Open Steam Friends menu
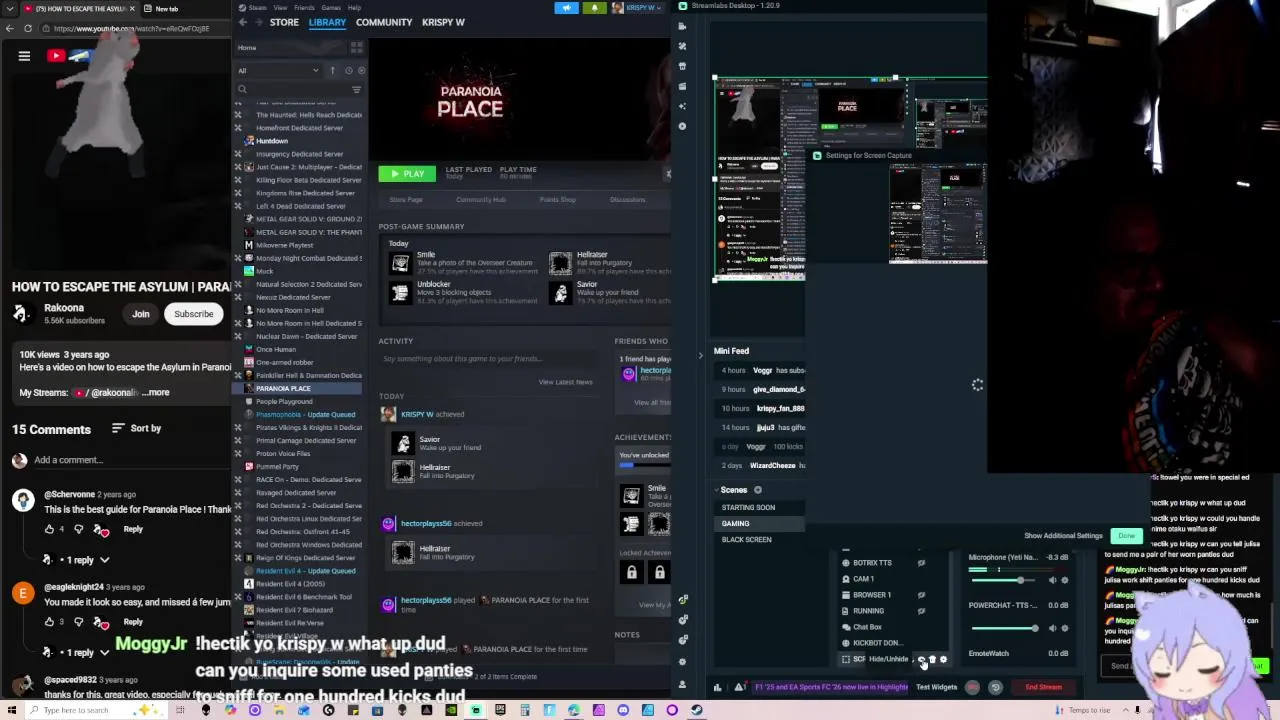This screenshot has height=720, width=1280. [304, 7]
